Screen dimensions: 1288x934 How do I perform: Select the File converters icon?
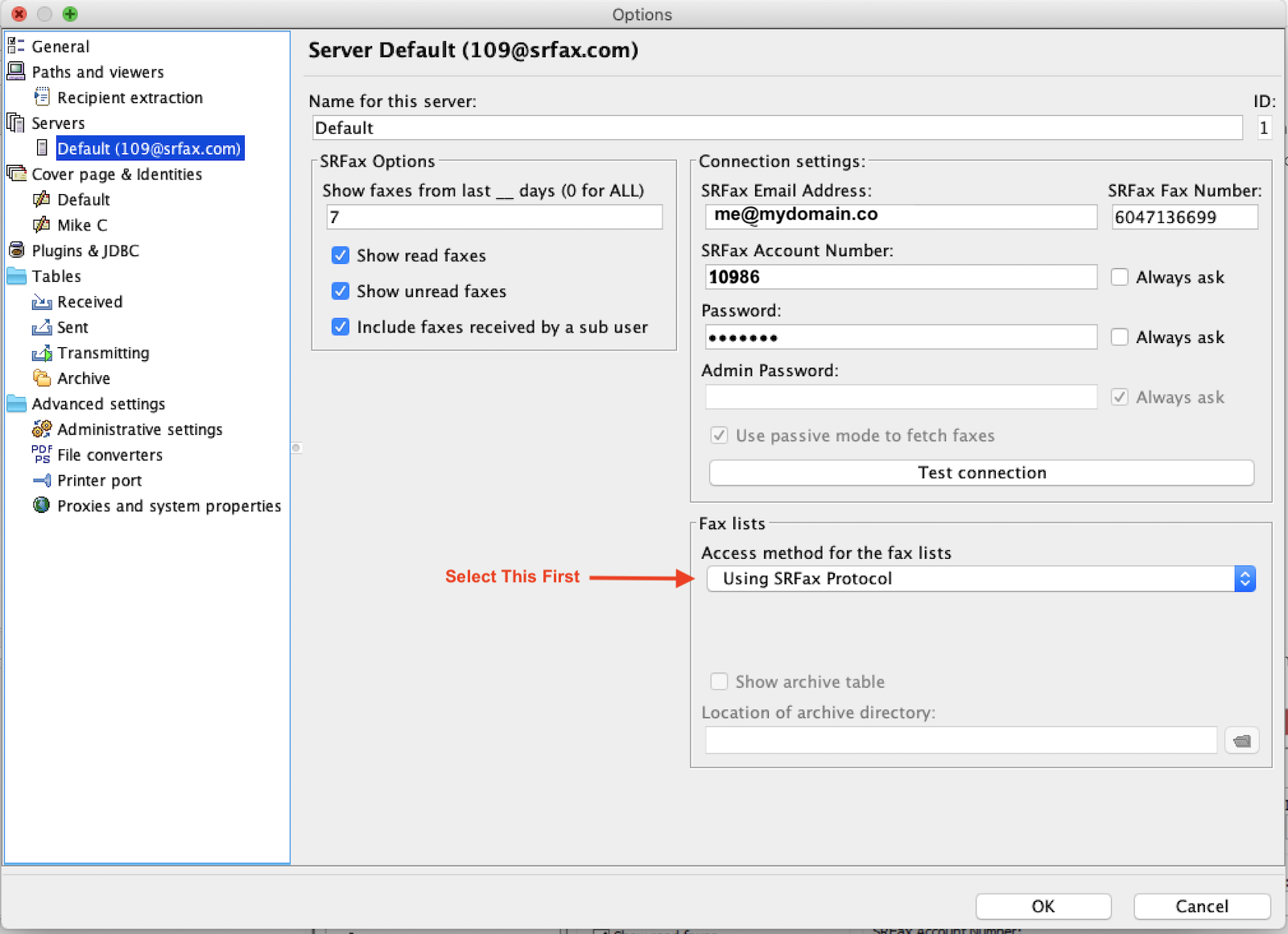pos(40,455)
